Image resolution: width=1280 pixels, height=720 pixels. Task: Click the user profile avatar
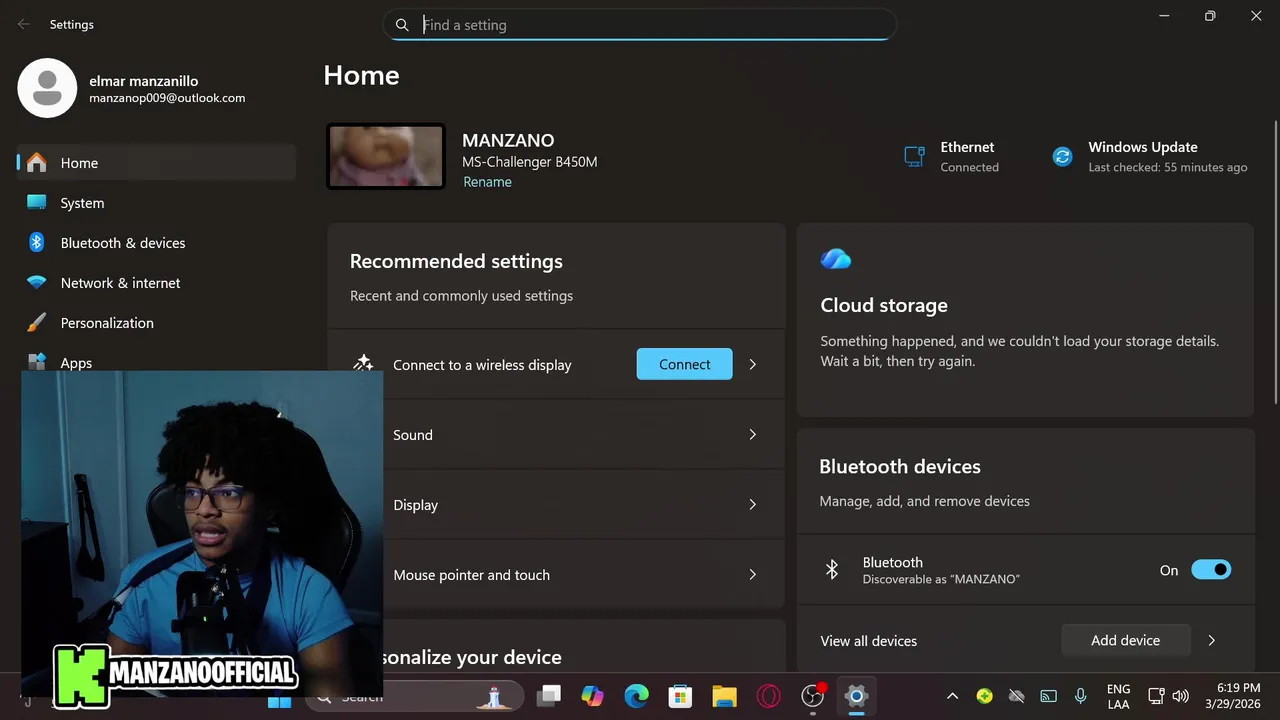[47, 88]
